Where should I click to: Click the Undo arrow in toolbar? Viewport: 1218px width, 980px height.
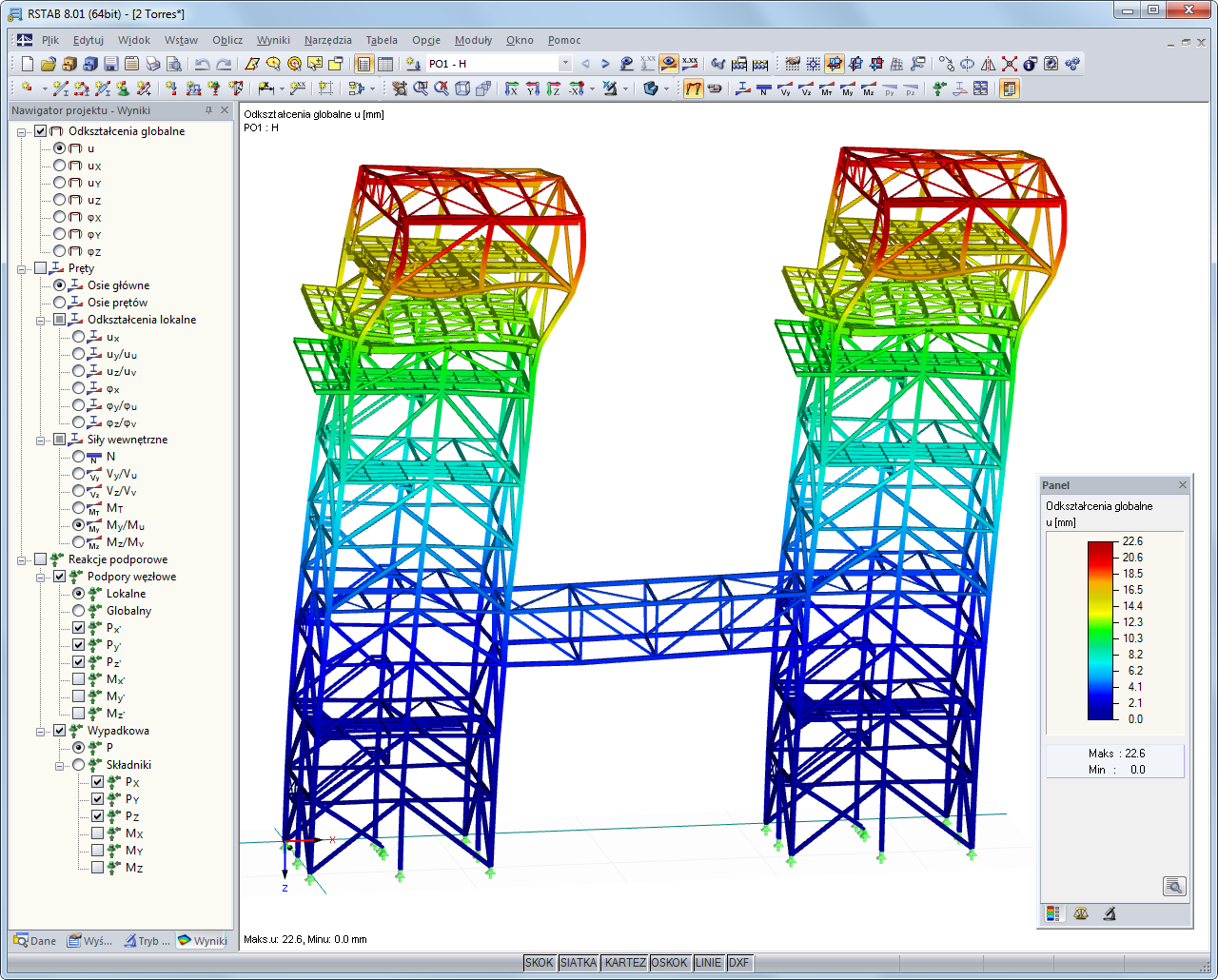[202, 64]
